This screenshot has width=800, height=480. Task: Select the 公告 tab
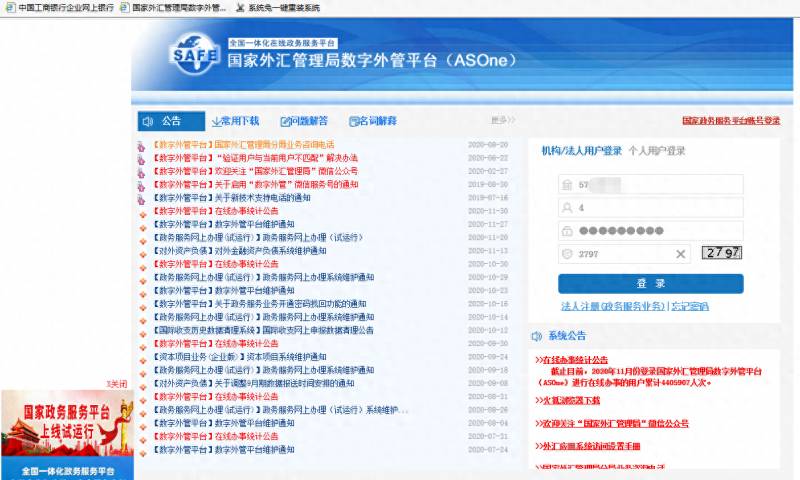pyautogui.click(x=171, y=121)
